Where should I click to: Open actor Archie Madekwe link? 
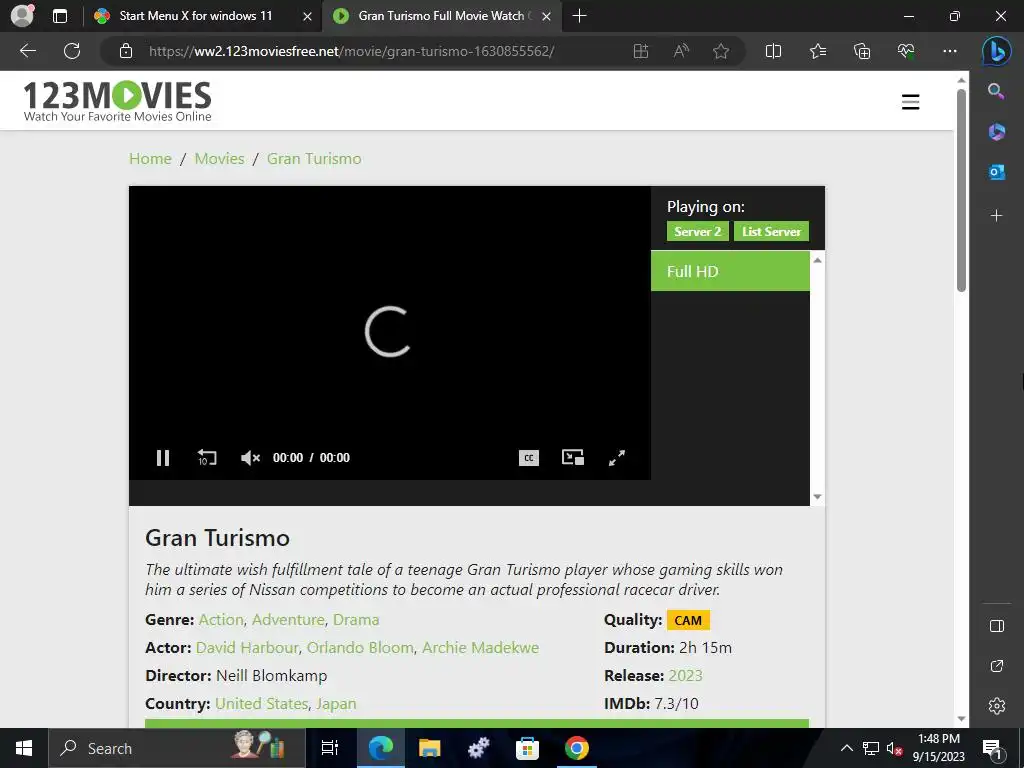tap(481, 648)
